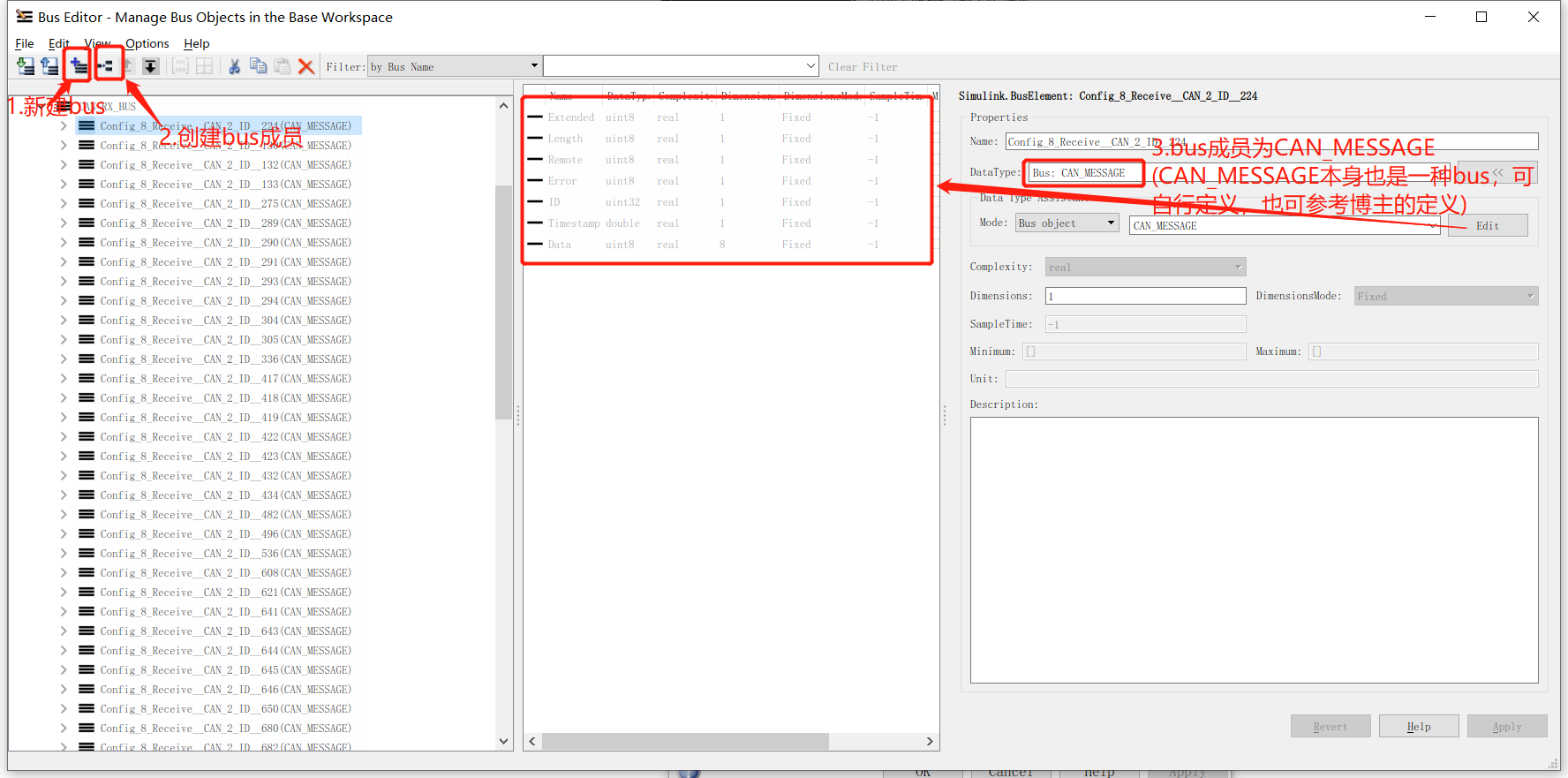Image resolution: width=1568 pixels, height=778 pixels.
Task: Click the Move Element Up toolbar icon
Action: (x=127, y=66)
